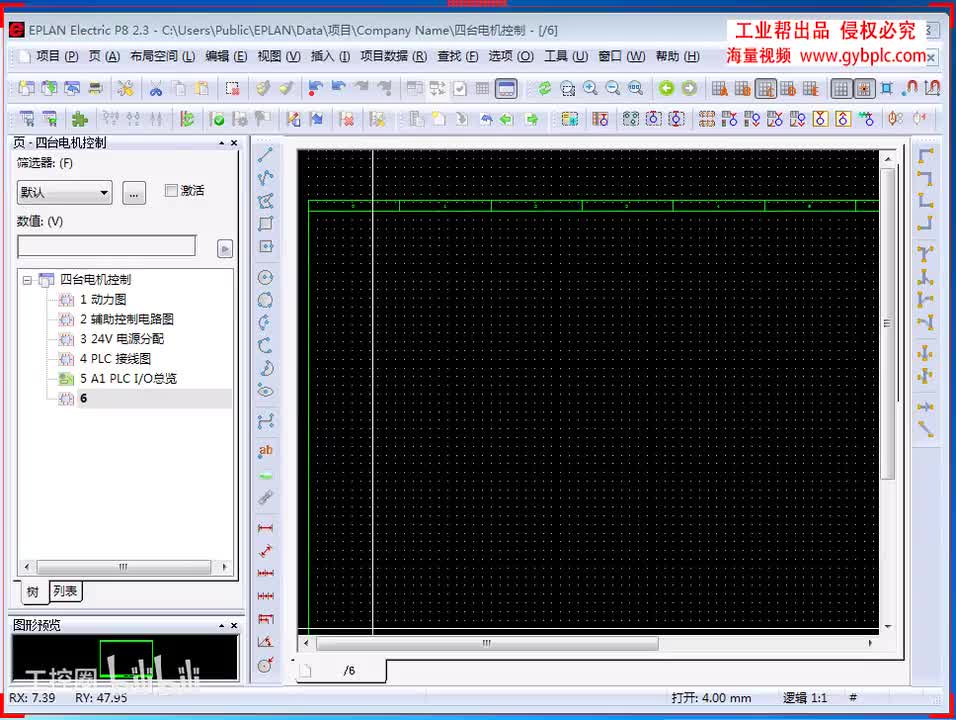
Task: Close the 页 navigator panel
Action: (x=234, y=143)
